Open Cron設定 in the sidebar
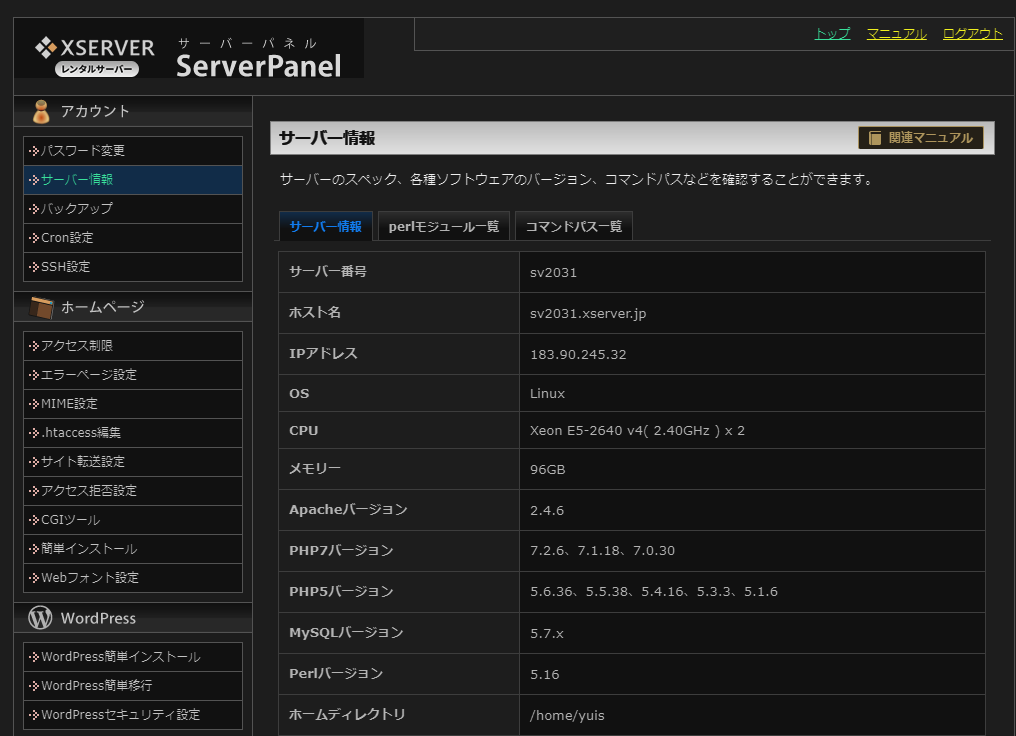 point(67,238)
